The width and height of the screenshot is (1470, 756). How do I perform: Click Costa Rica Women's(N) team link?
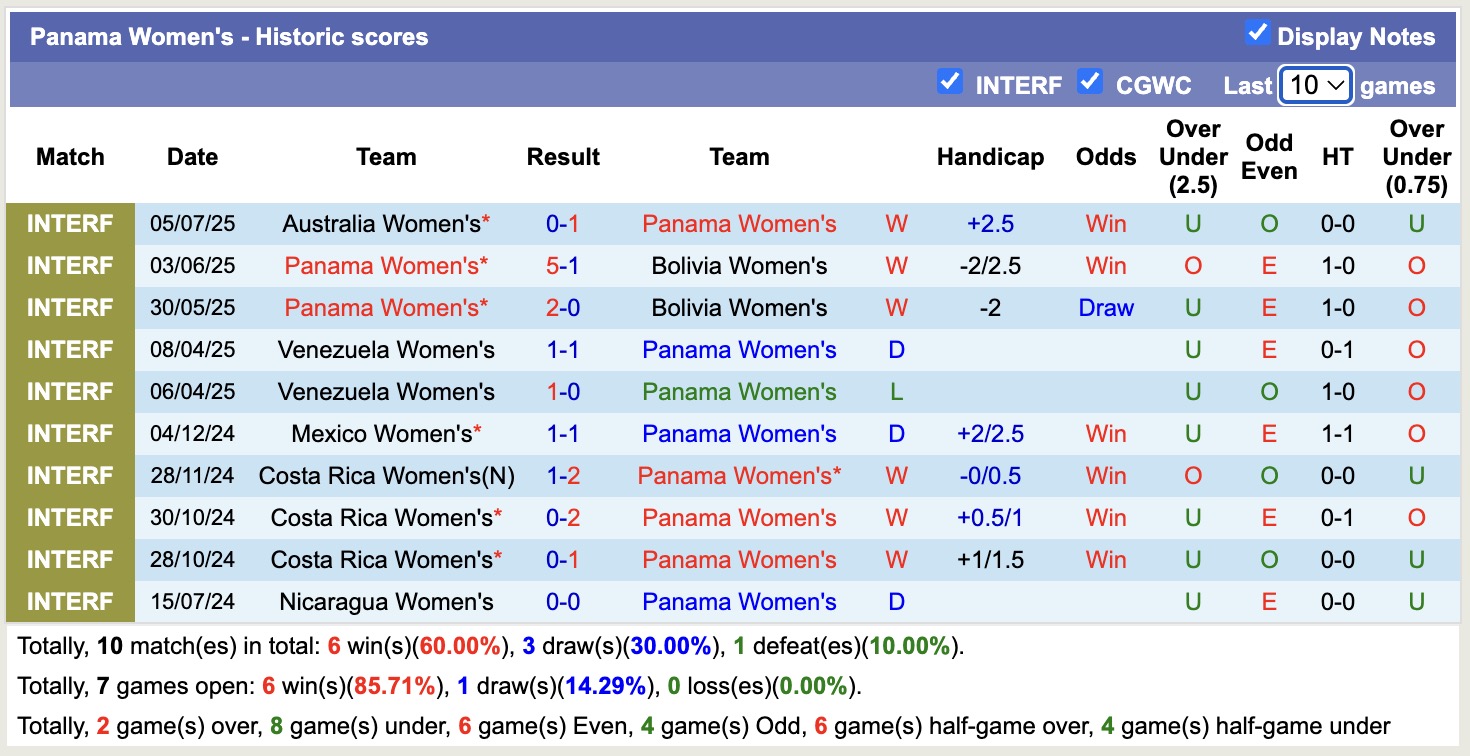[x=386, y=476]
